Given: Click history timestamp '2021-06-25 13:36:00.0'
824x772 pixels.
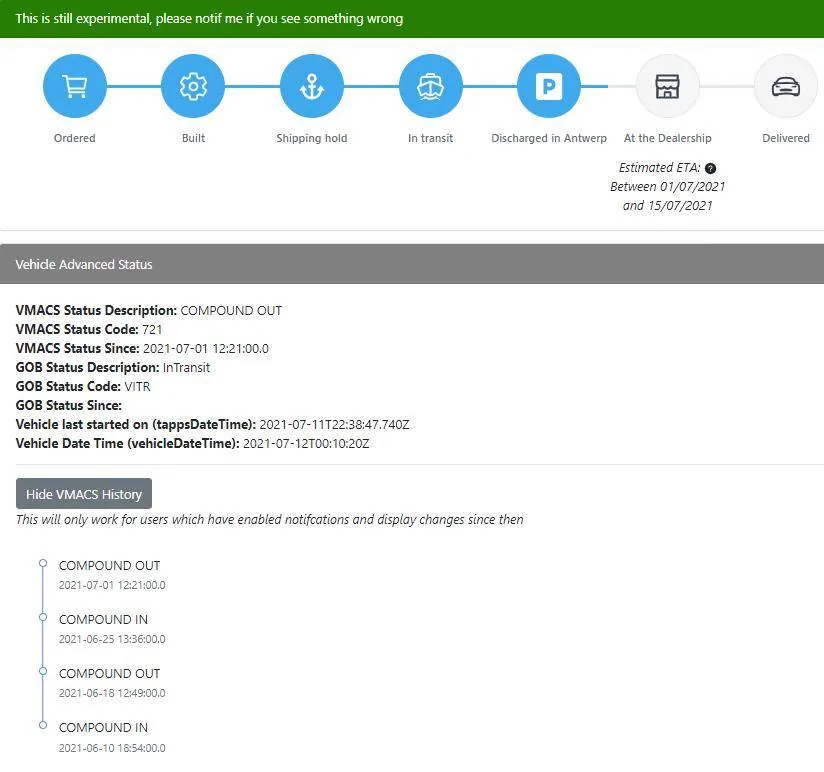Looking at the screenshot, I should point(112,639).
